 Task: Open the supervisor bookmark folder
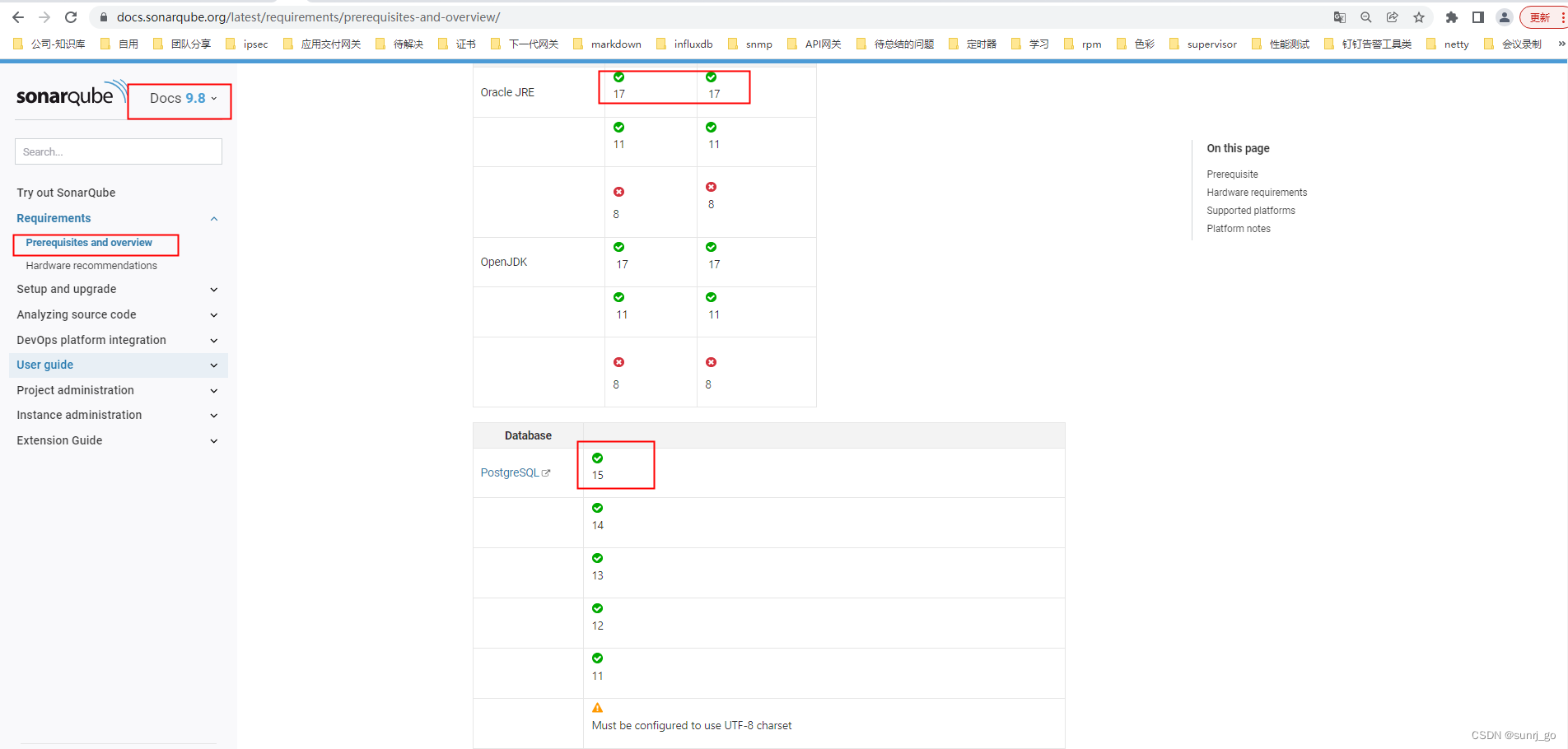tap(1203, 44)
